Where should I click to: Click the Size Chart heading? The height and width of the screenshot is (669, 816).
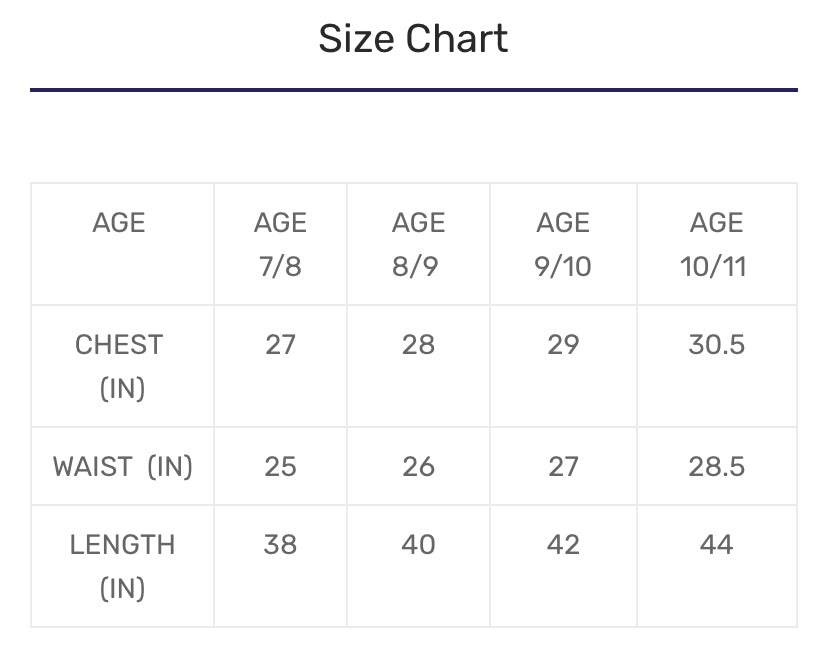click(413, 39)
